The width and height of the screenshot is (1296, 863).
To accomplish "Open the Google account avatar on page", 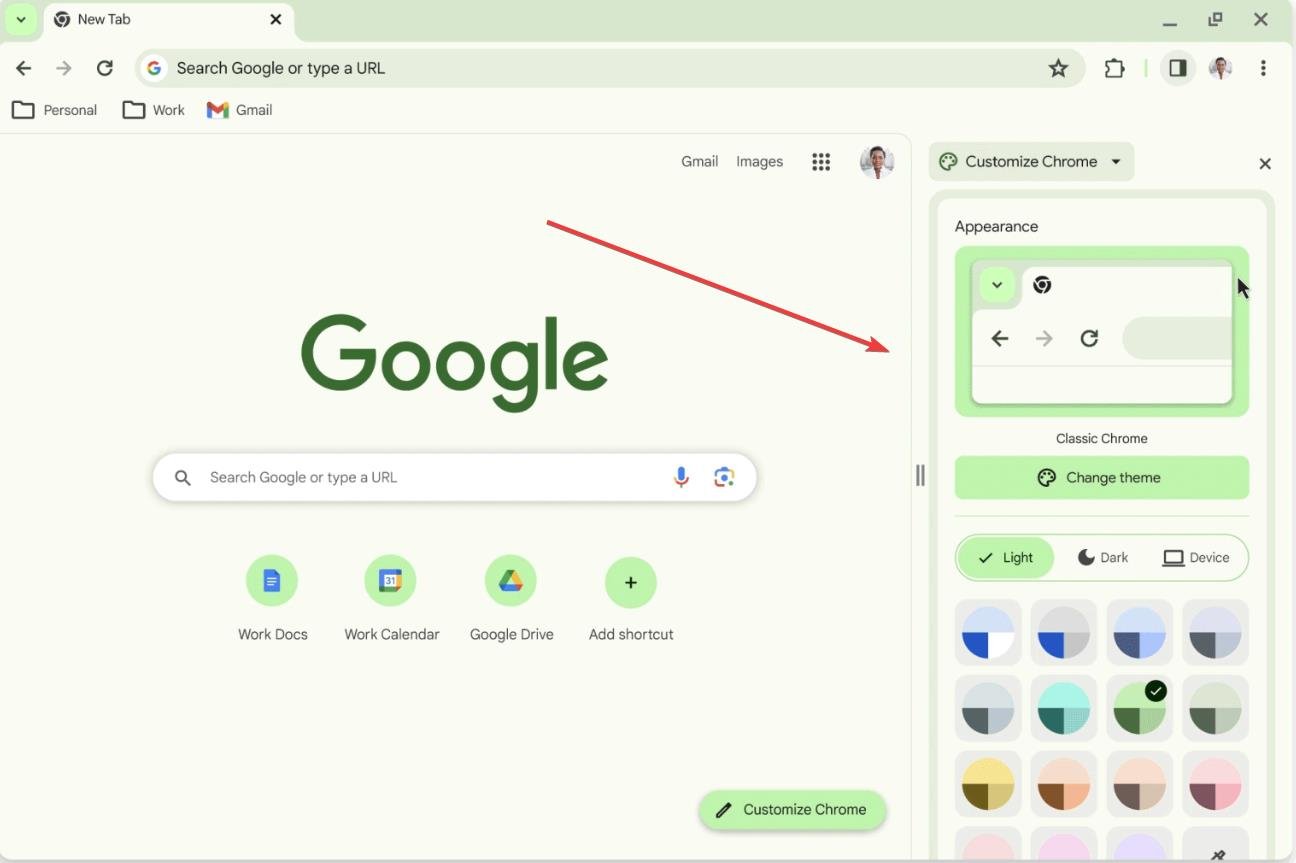I will 877,162.
